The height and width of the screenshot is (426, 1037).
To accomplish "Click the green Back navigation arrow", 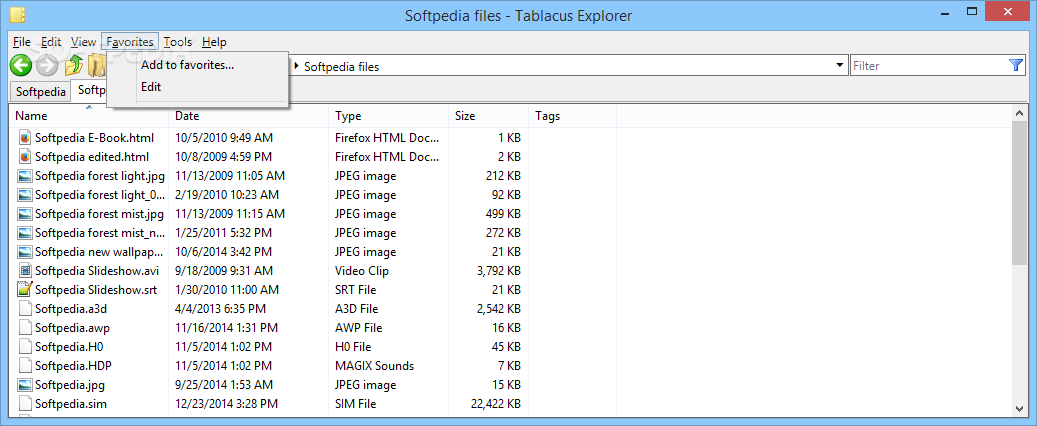I will 21,65.
